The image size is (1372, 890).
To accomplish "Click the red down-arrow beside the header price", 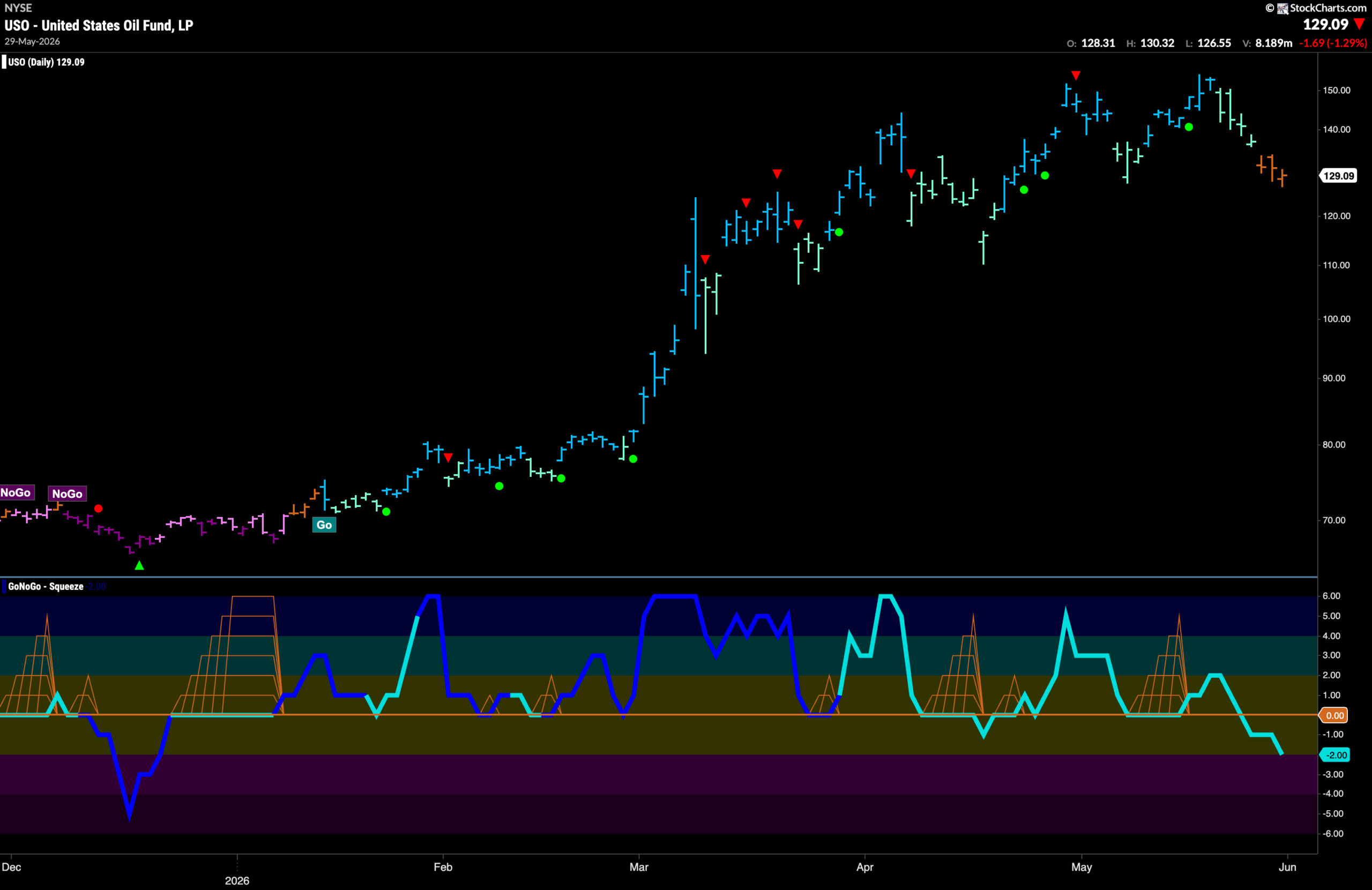I will pyautogui.click(x=1359, y=24).
